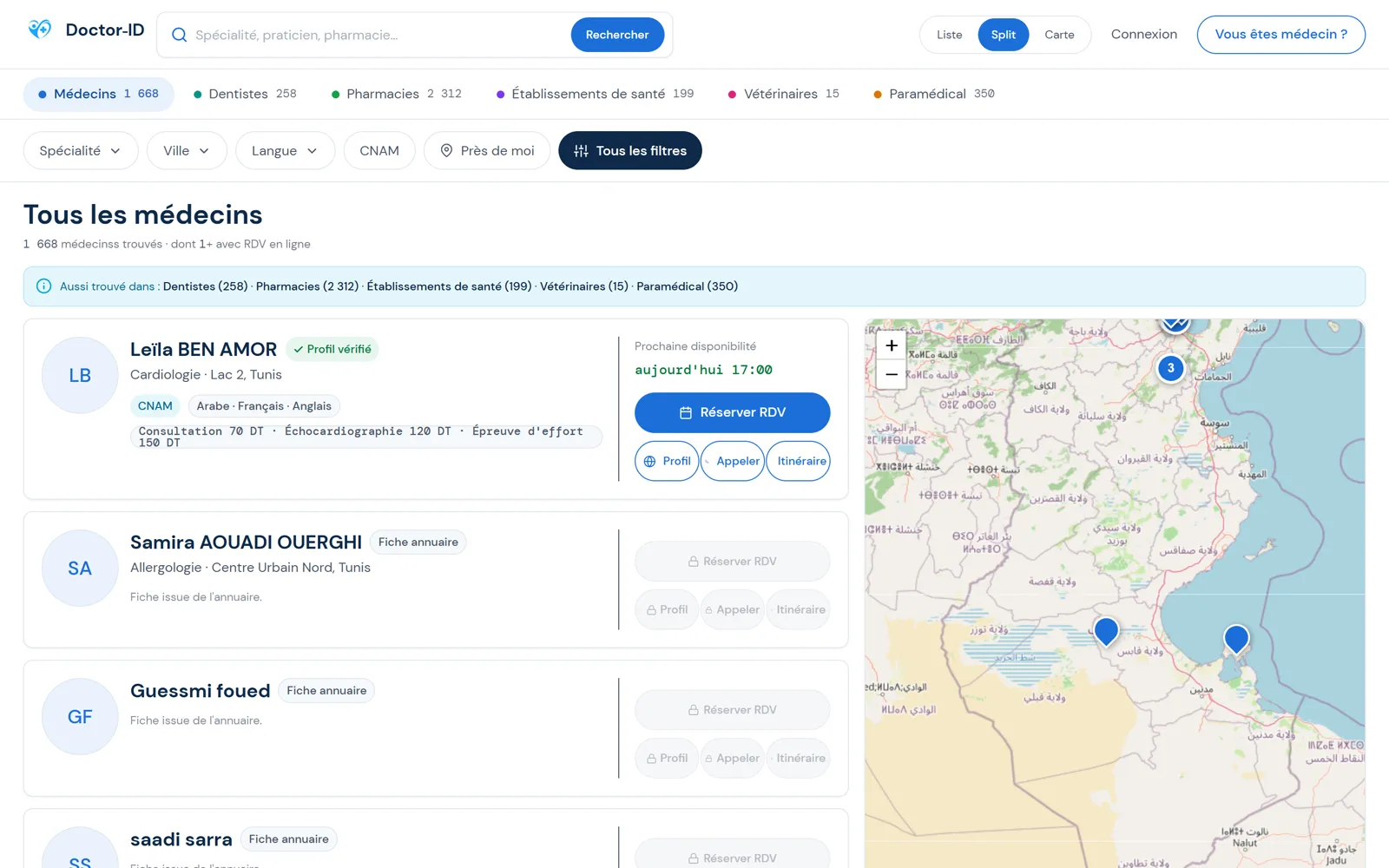
Task: Focus the search input field
Action: (377, 35)
